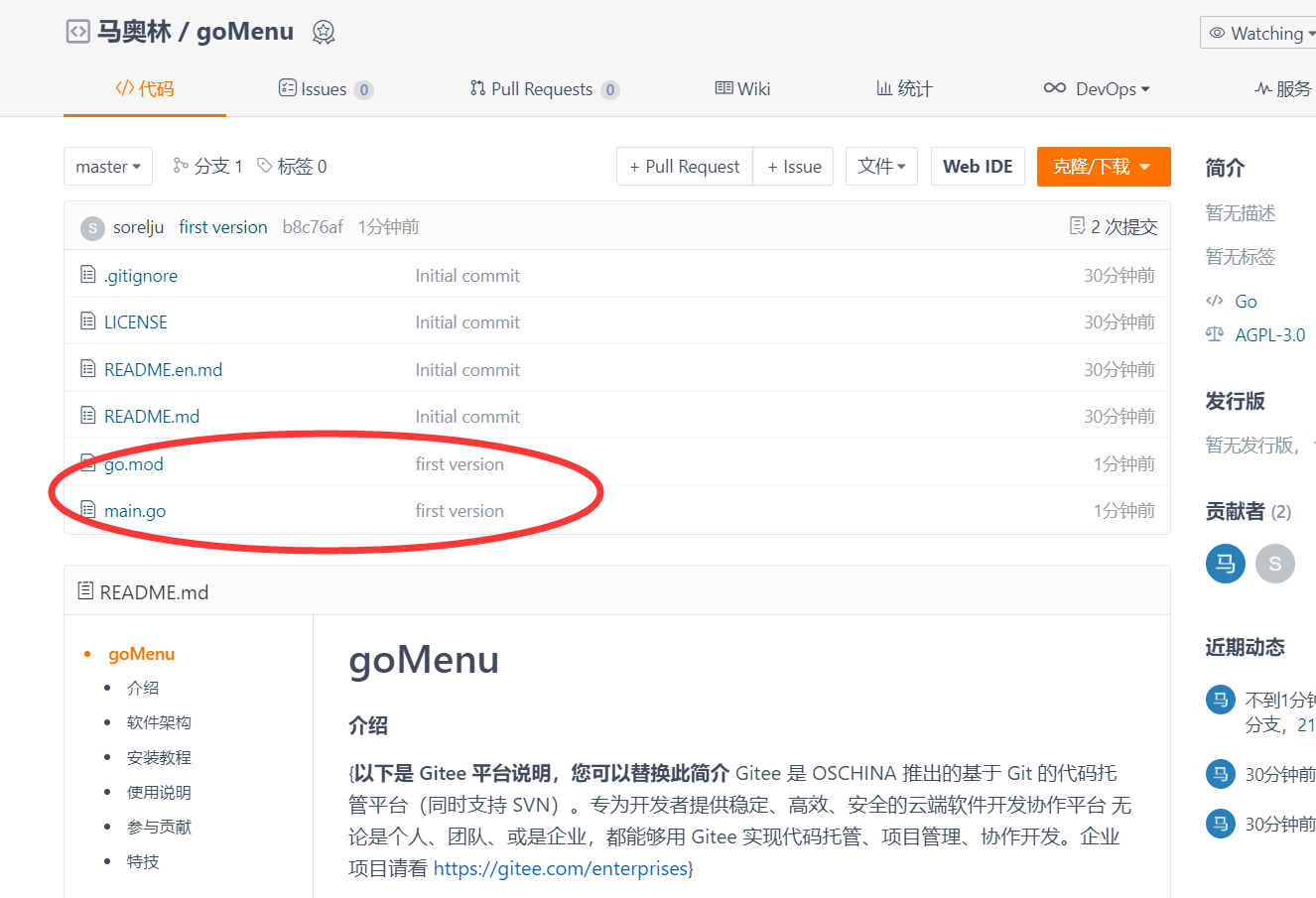Open the goMenu repository title link

[245, 32]
